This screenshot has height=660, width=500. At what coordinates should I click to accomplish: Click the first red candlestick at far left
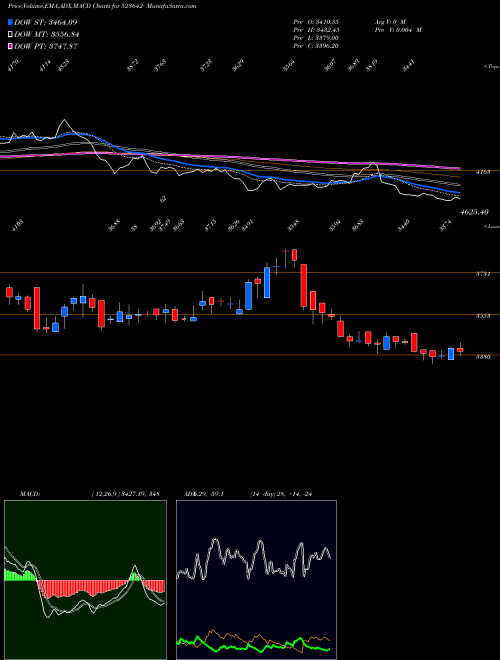pyautogui.click(x=9, y=292)
